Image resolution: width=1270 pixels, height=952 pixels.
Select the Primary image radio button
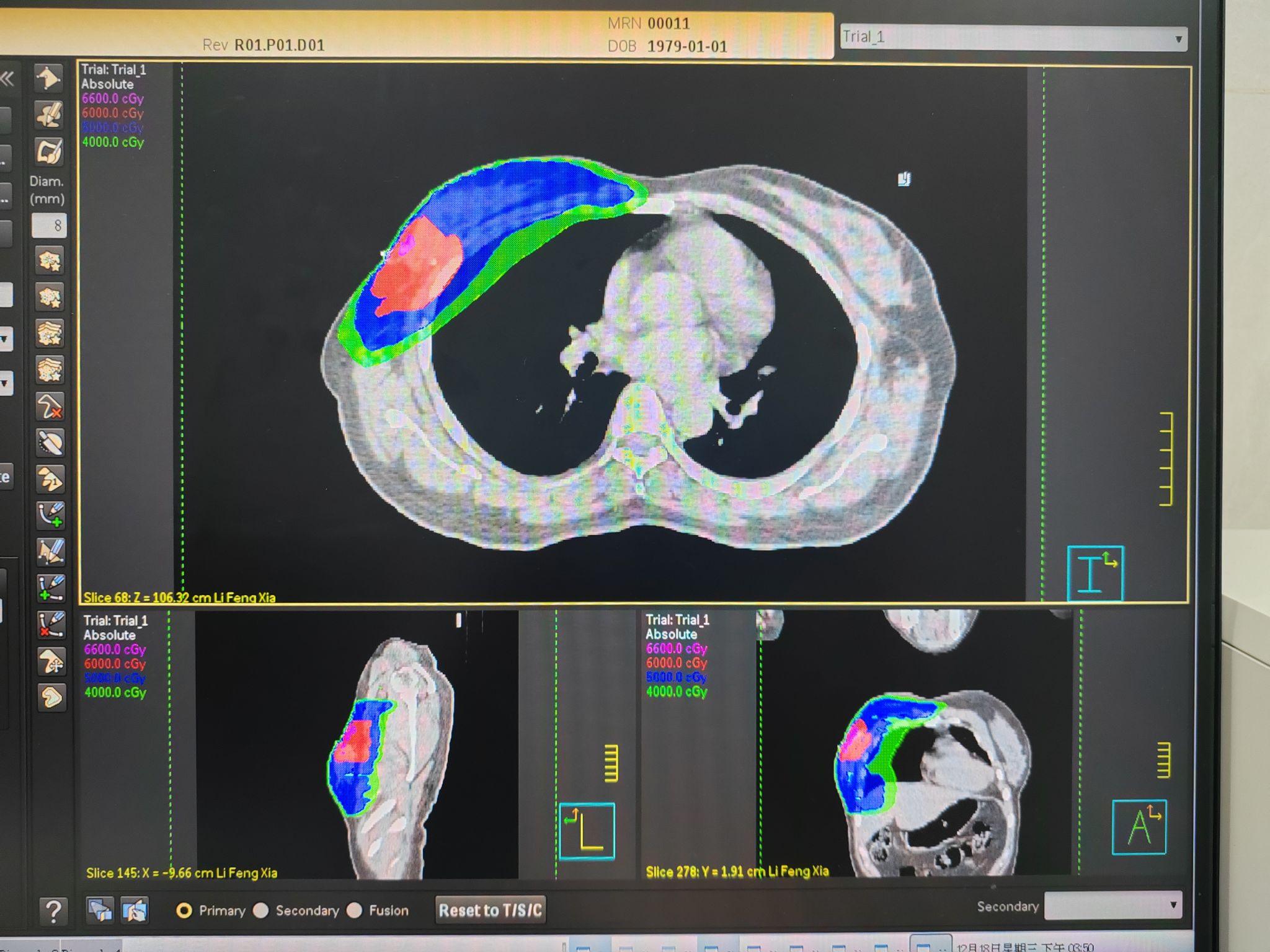point(184,910)
